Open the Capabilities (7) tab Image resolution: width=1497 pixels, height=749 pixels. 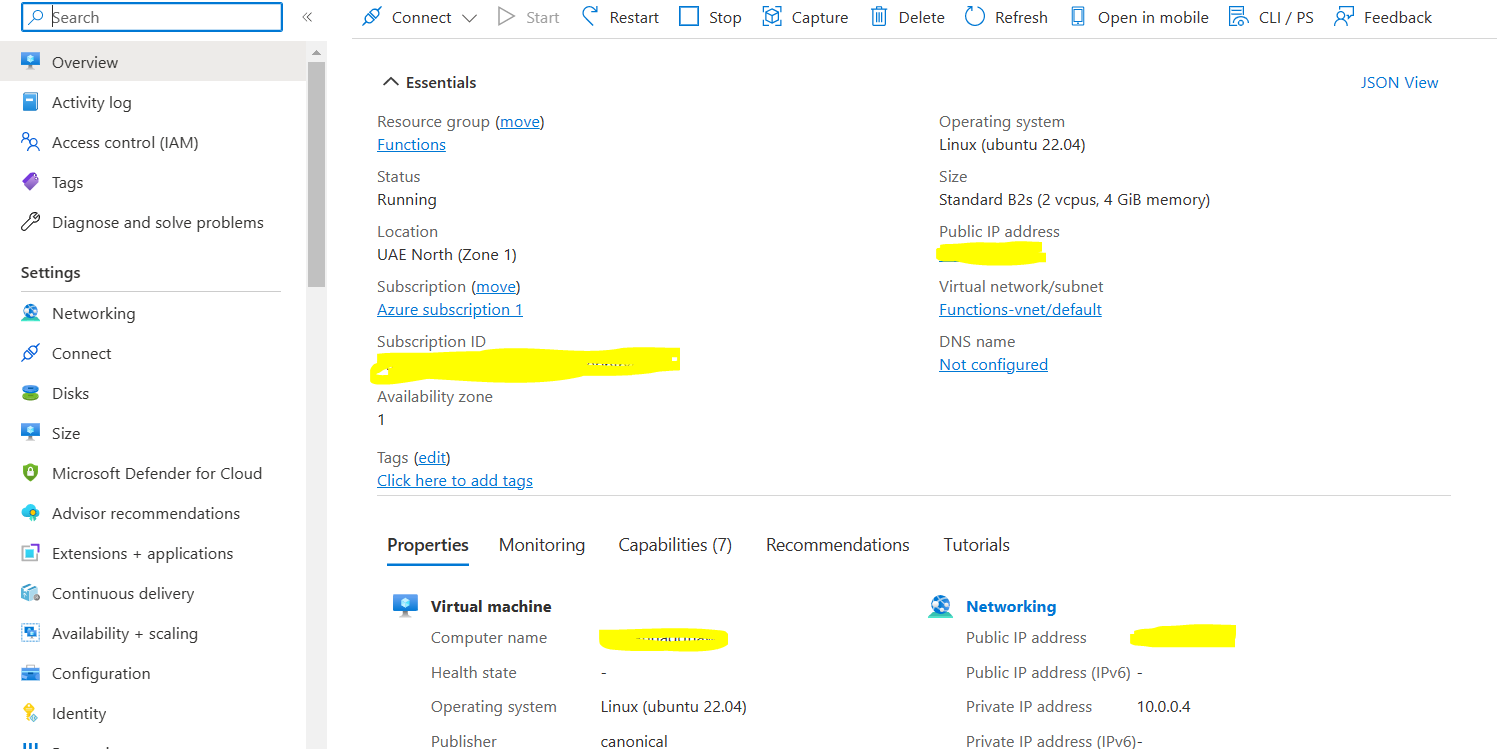click(x=675, y=545)
